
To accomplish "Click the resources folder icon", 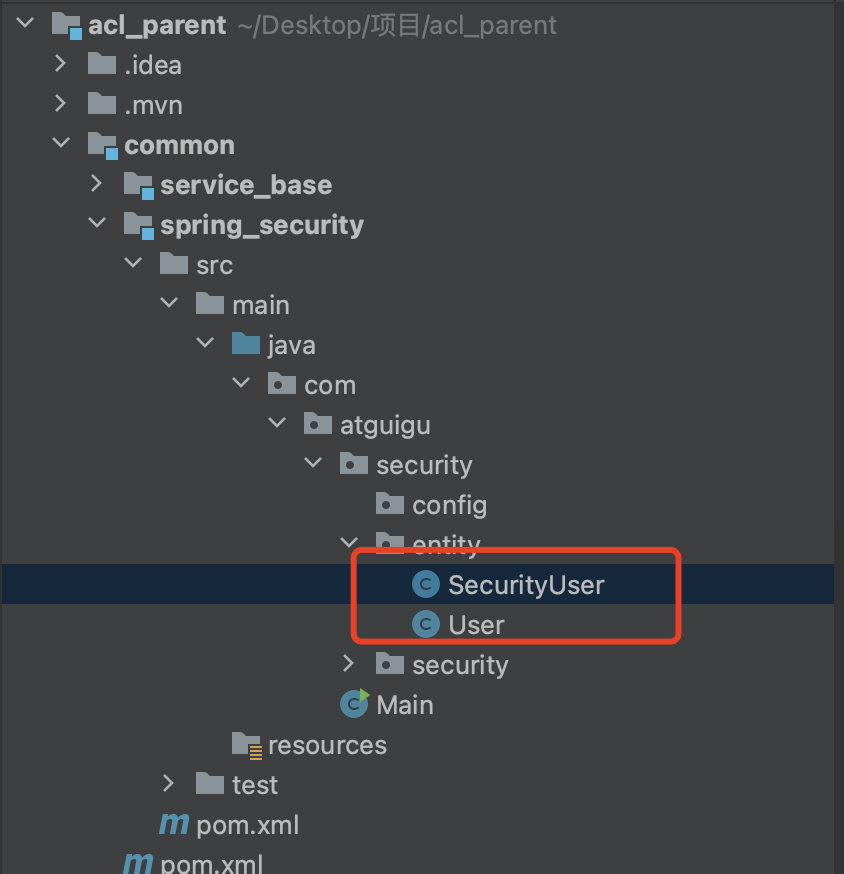I will click(x=246, y=745).
